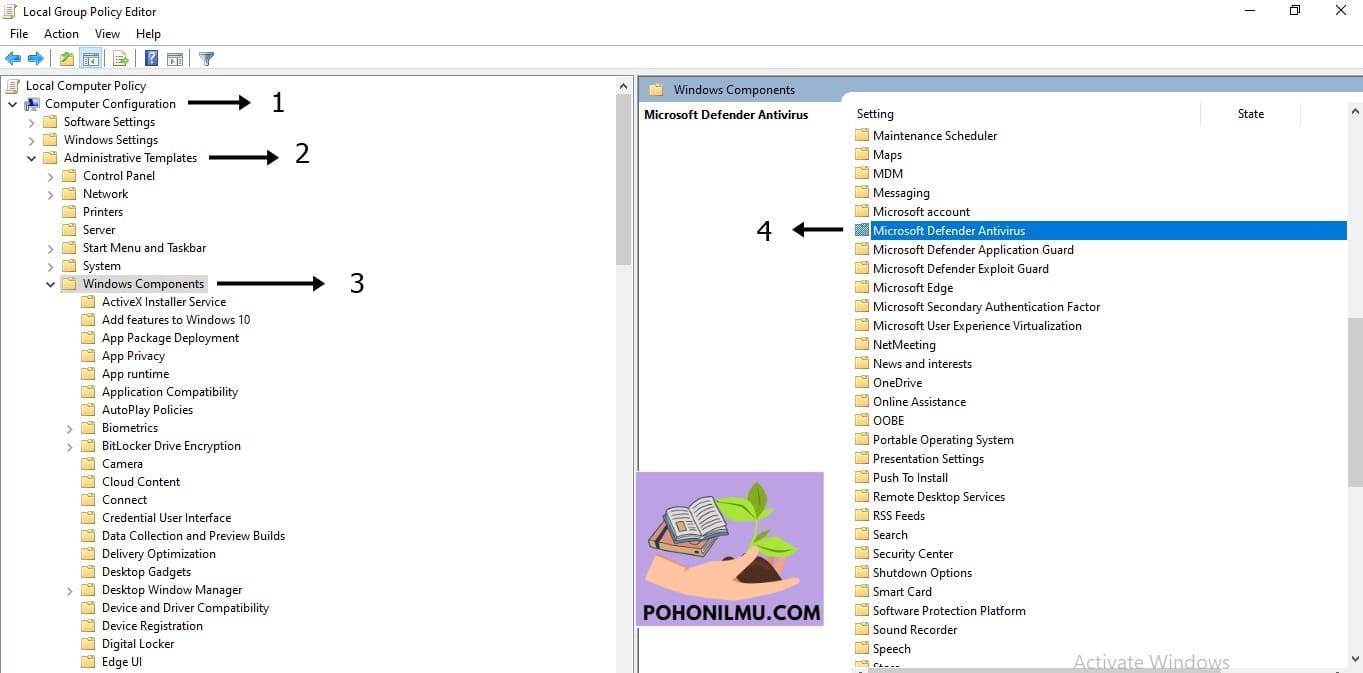Screen dimensions: 1363x673
Task: Click the State column header
Action: click(x=1250, y=114)
